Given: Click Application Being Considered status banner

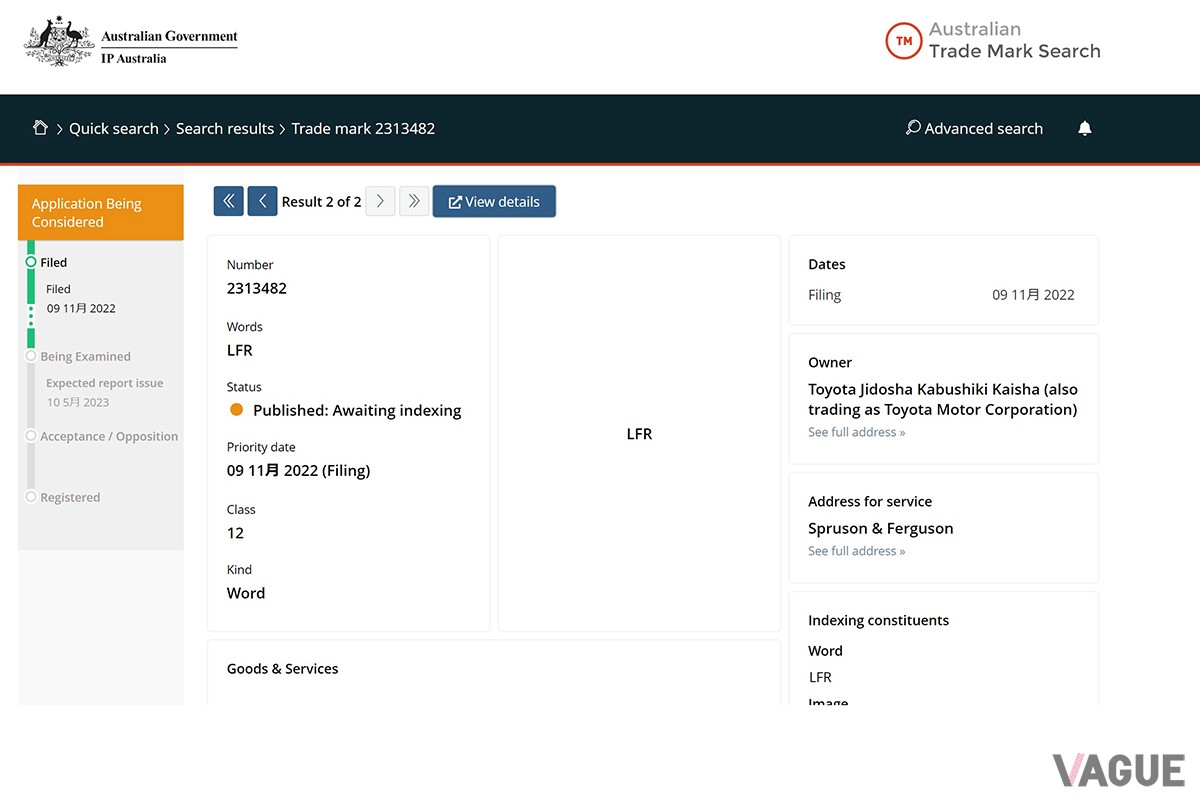Looking at the screenshot, I should coord(101,213).
